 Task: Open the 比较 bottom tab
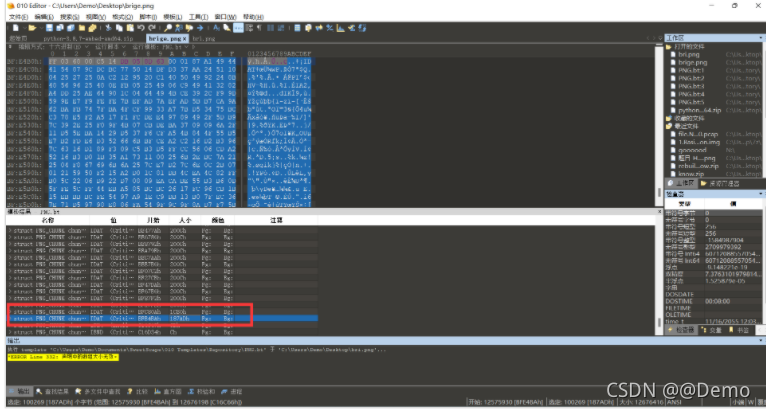click(x=137, y=391)
